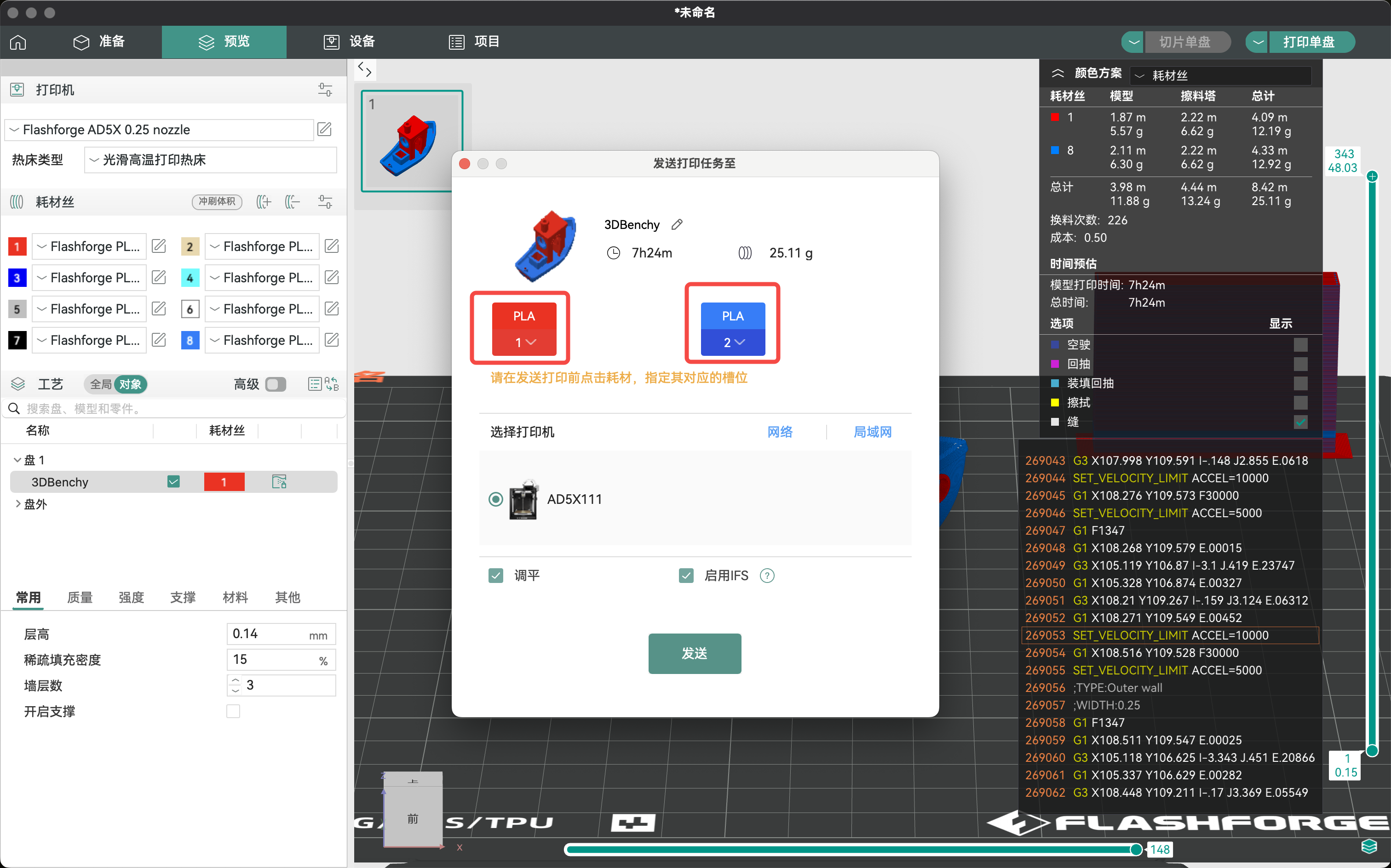
Task: Edit filament 3 preset
Action: tap(159, 277)
